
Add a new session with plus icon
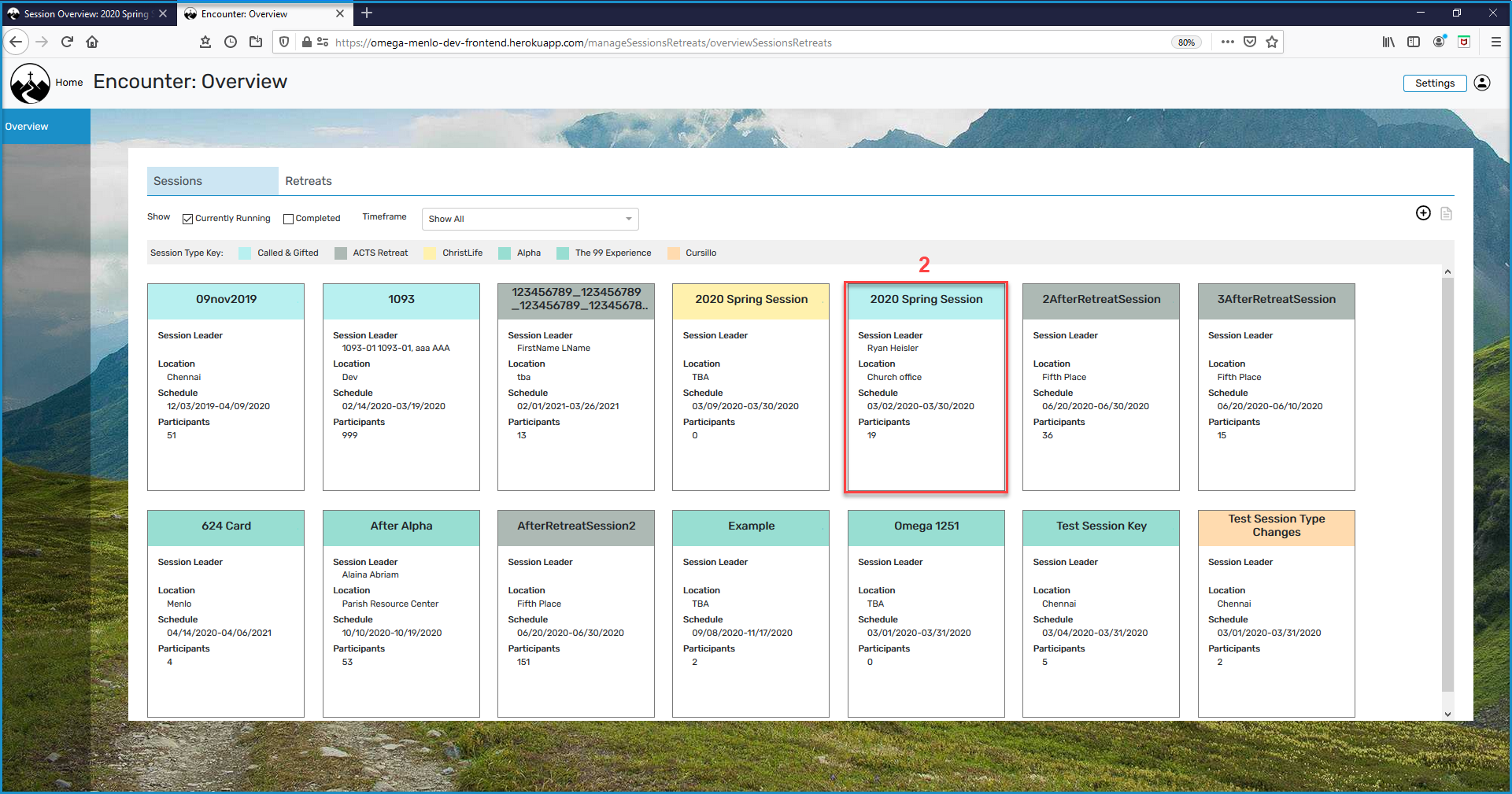point(1423,213)
